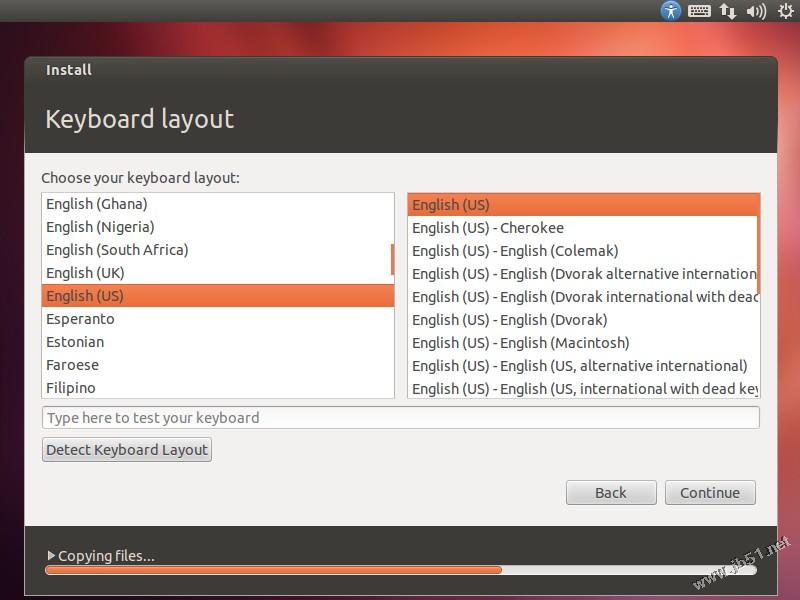Click the variant list scrollbar handle
This screenshot has height=600, width=800.
[759, 242]
